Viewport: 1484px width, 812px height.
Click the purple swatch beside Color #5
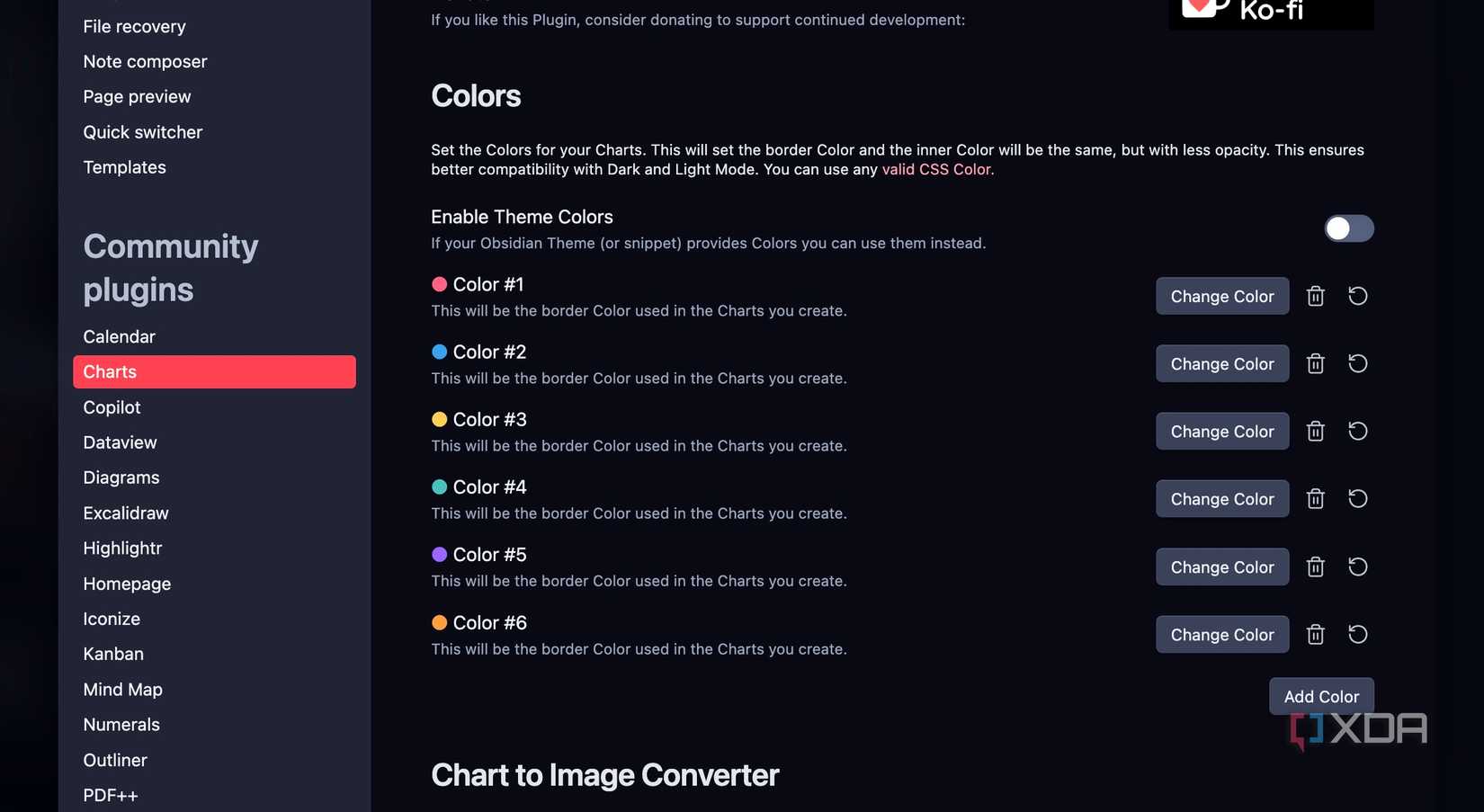tap(439, 554)
